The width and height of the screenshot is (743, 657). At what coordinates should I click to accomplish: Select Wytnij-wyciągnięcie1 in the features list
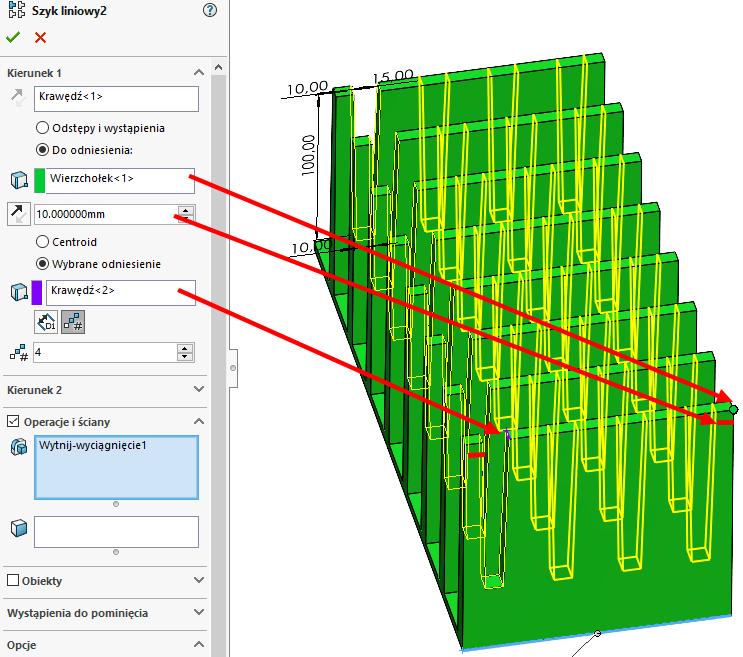point(93,445)
